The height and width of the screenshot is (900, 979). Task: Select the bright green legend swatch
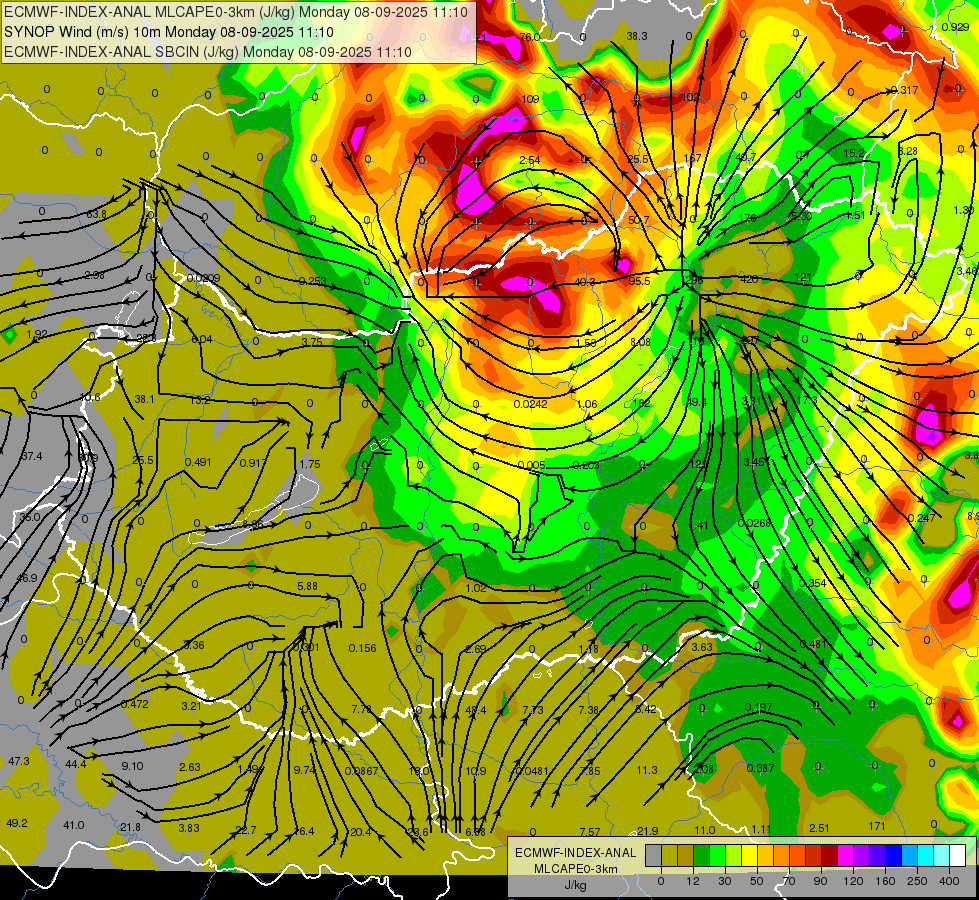[x=717, y=855]
